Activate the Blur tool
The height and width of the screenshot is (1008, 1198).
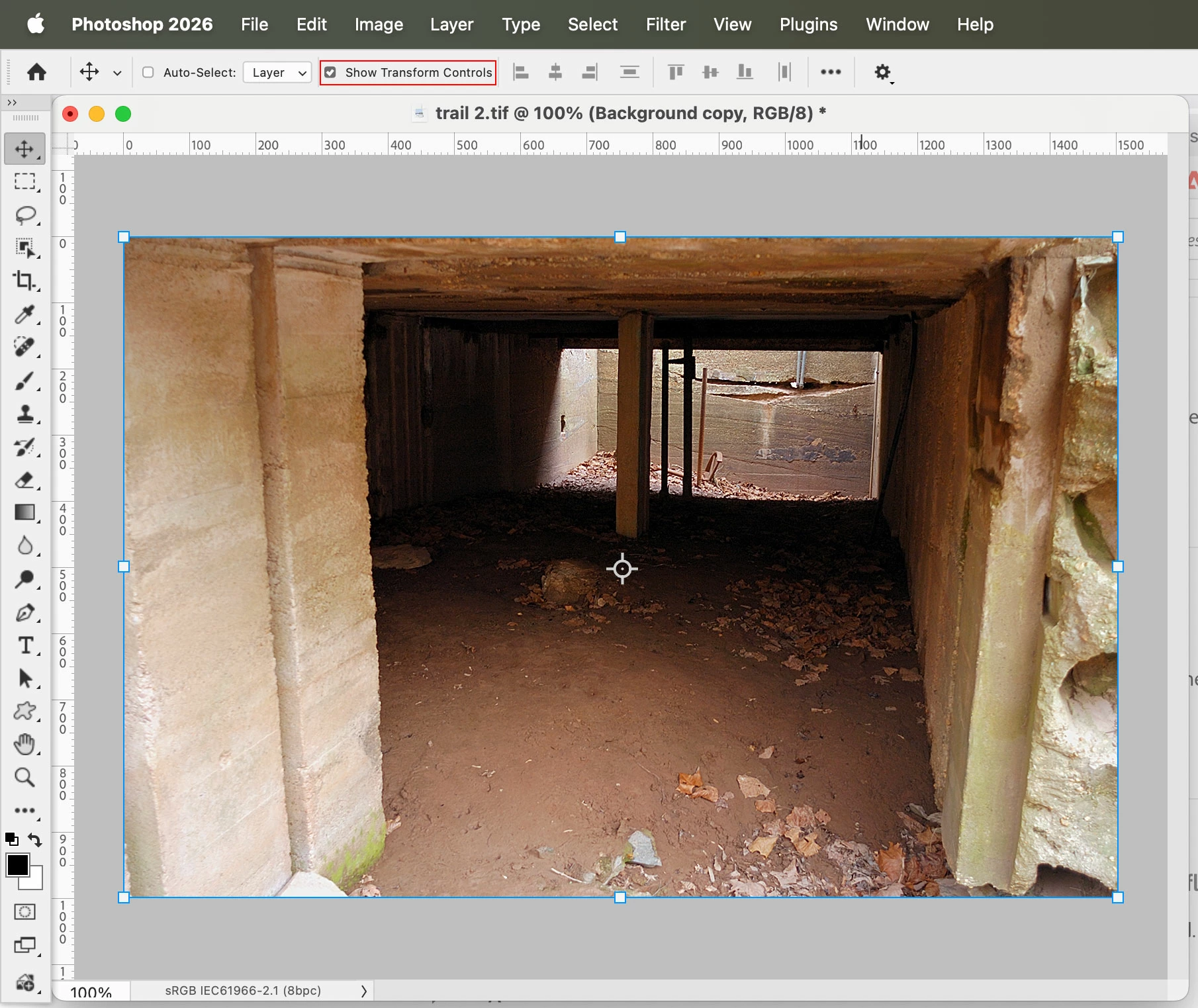coord(25,546)
